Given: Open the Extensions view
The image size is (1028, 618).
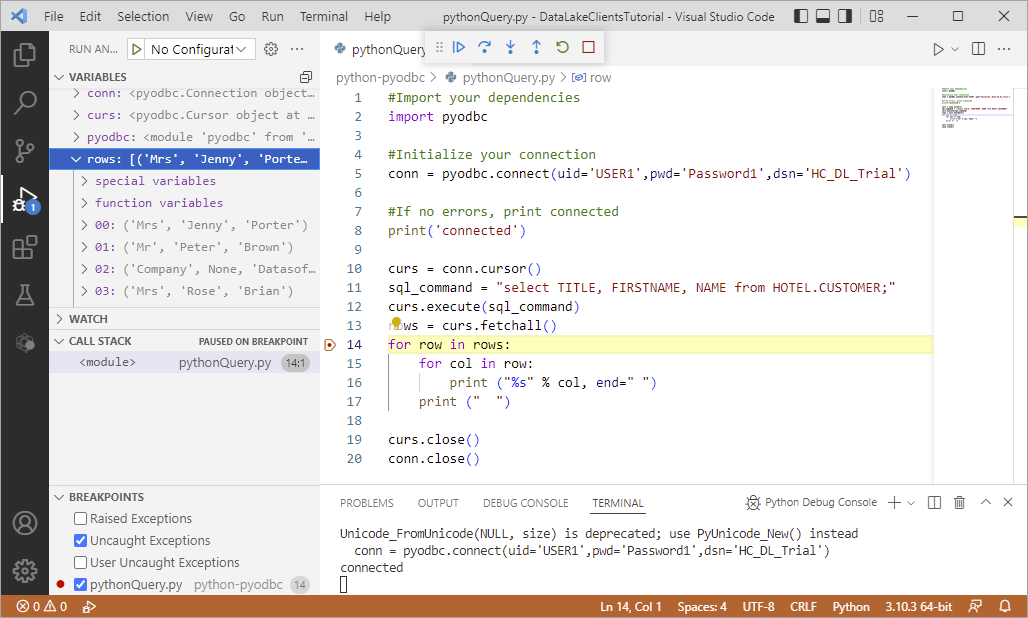Looking at the screenshot, I should [24, 248].
